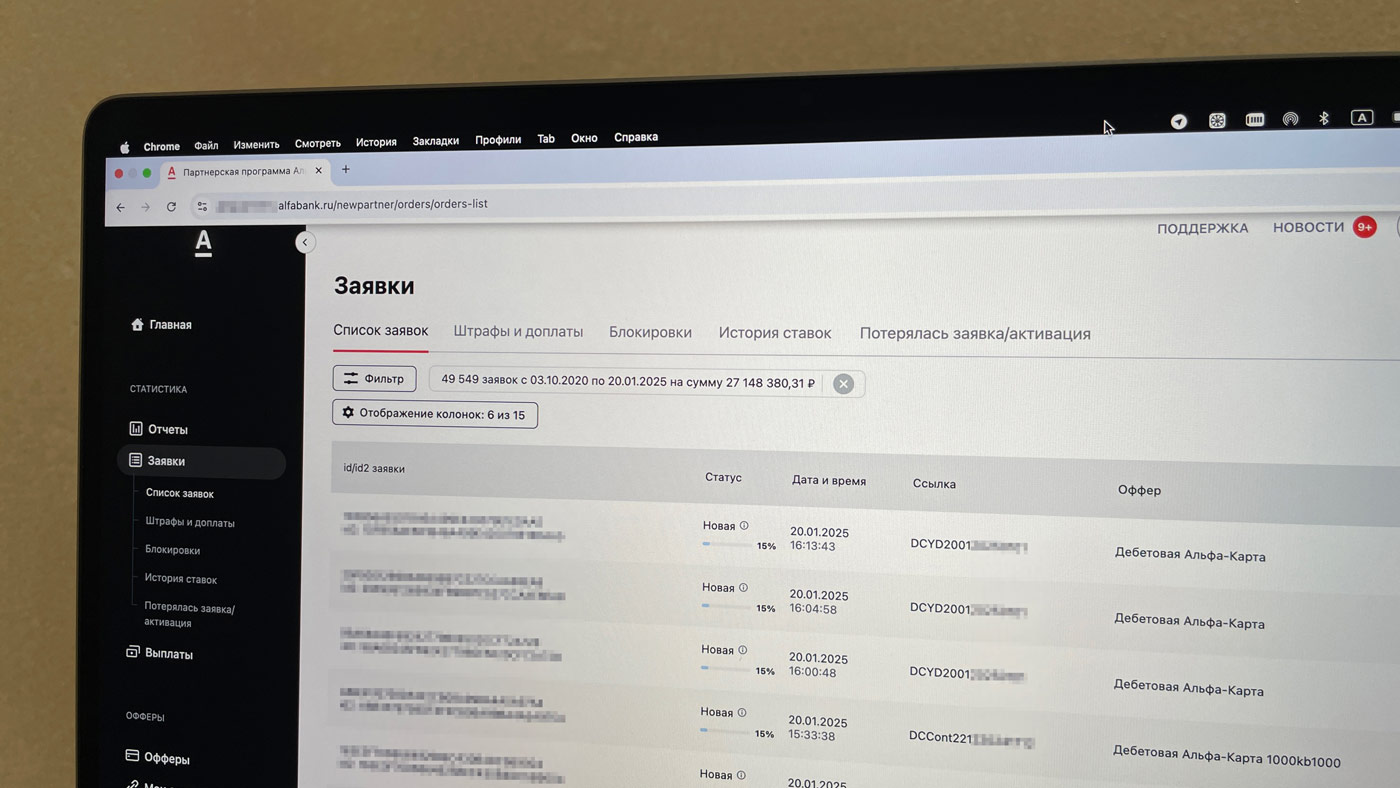Open Выплаты in the sidebar

168,654
